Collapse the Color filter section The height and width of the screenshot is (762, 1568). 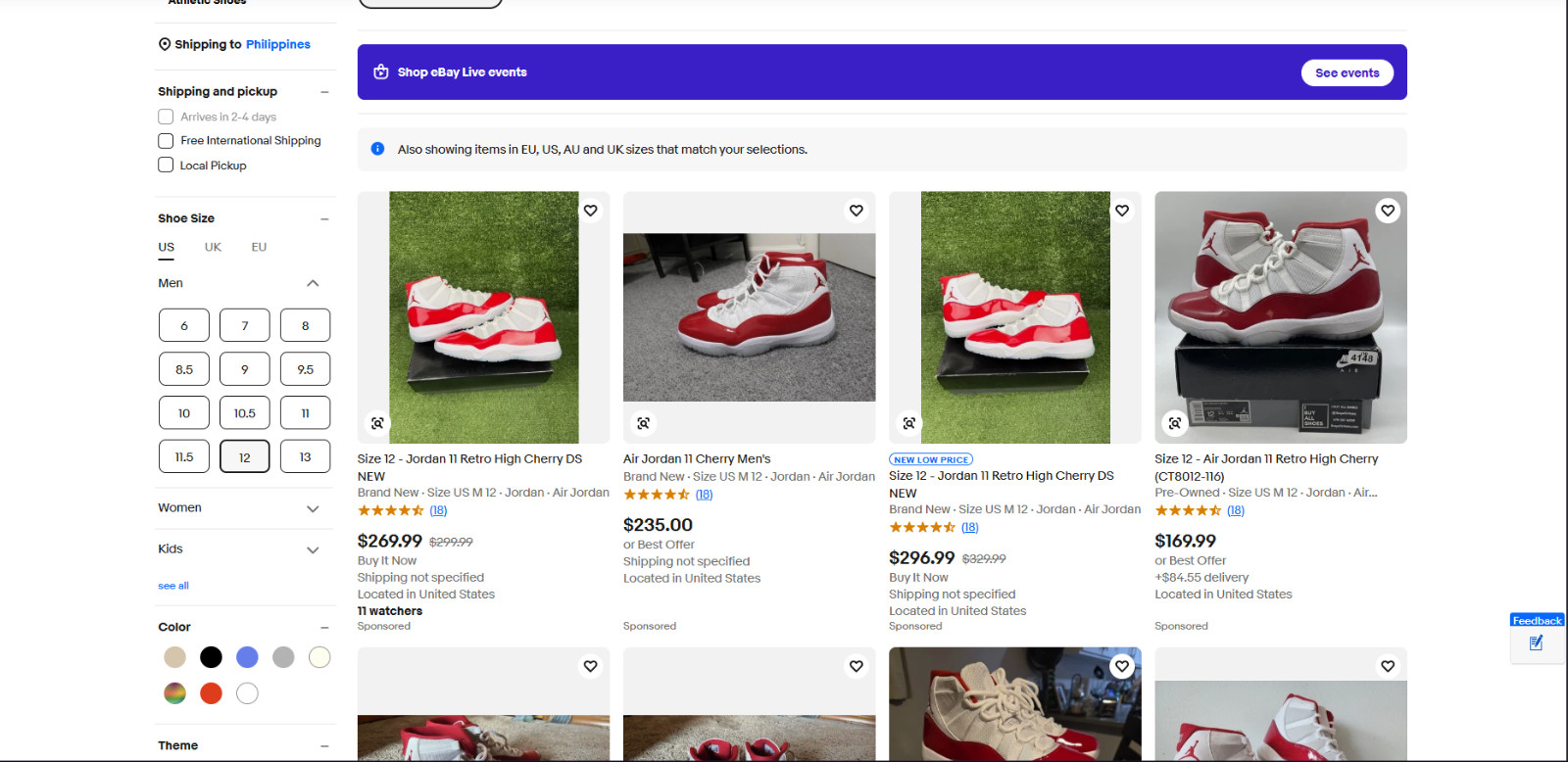coord(324,628)
